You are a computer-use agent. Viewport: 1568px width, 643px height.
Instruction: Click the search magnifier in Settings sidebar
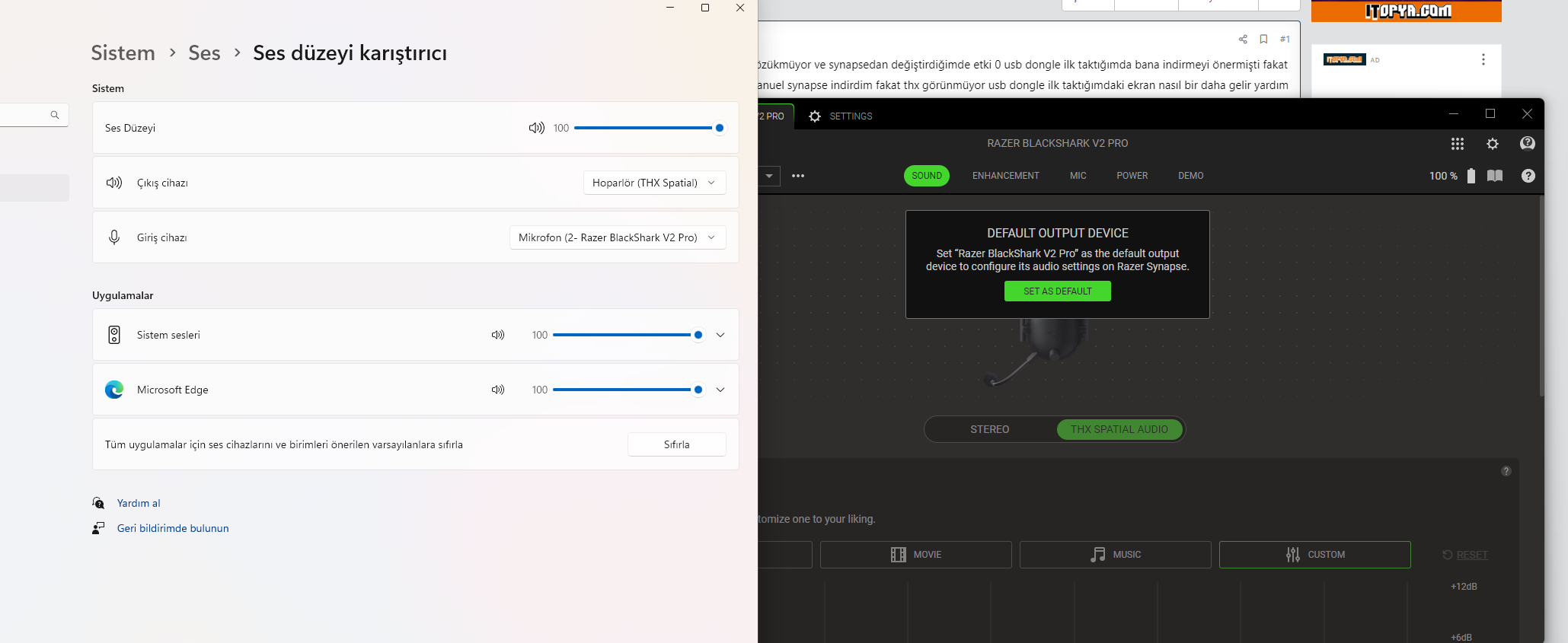click(x=55, y=115)
